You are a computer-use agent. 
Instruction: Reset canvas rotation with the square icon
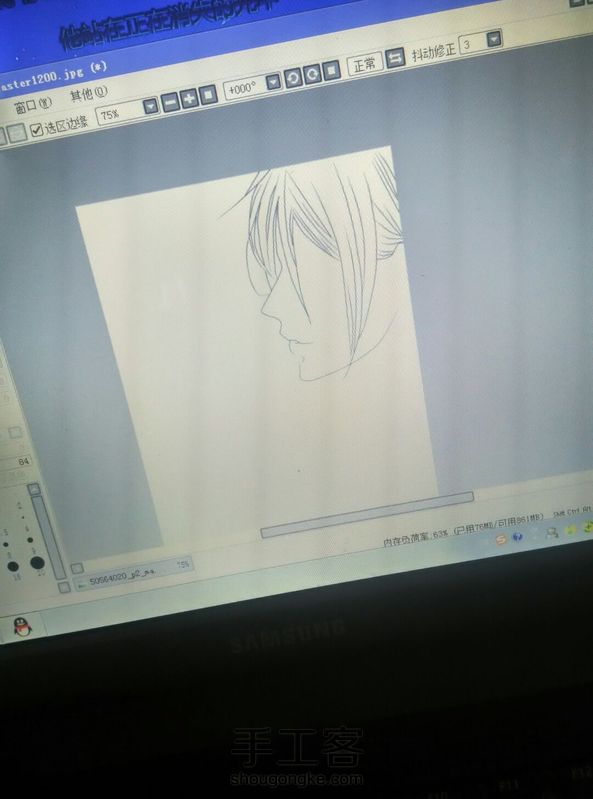331,71
